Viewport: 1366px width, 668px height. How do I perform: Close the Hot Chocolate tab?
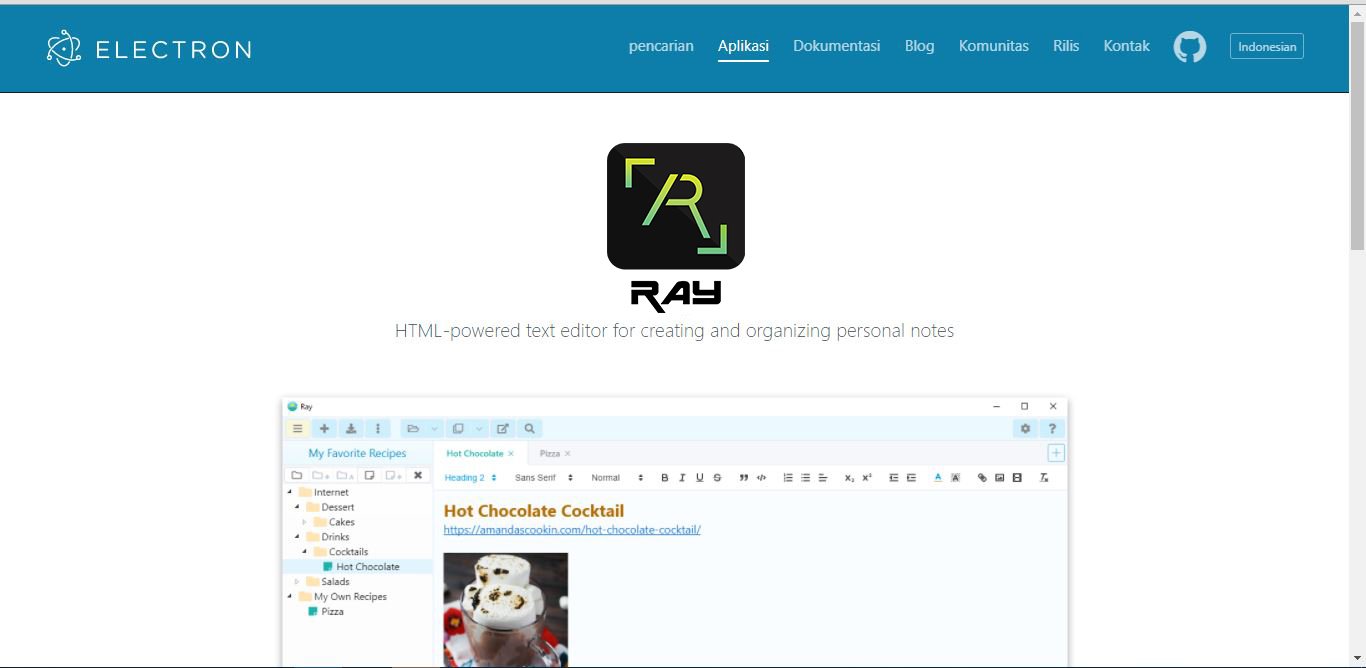(x=511, y=454)
